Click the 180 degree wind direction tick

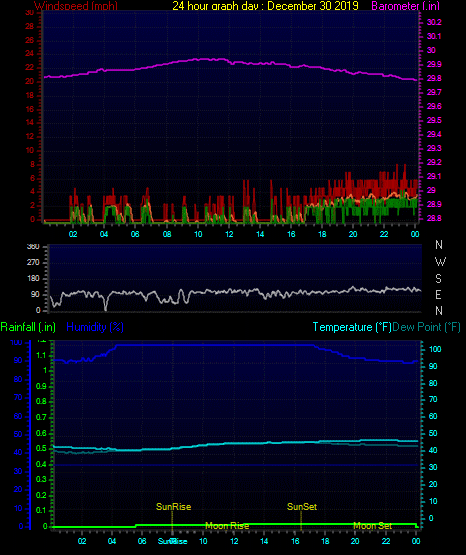point(33,279)
